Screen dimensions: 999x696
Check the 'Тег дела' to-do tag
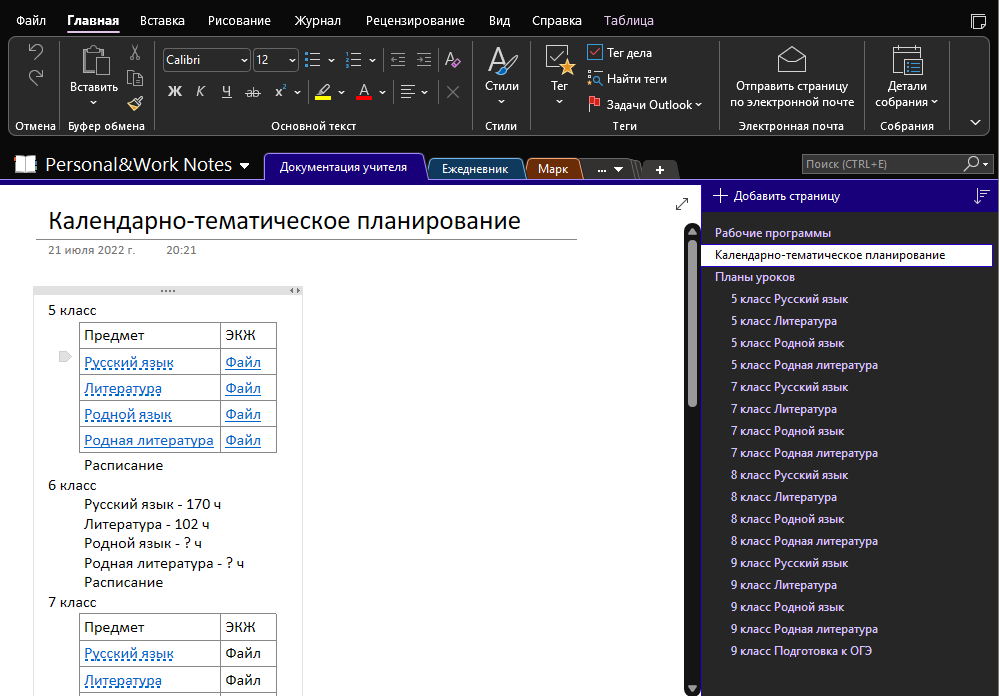click(594, 52)
